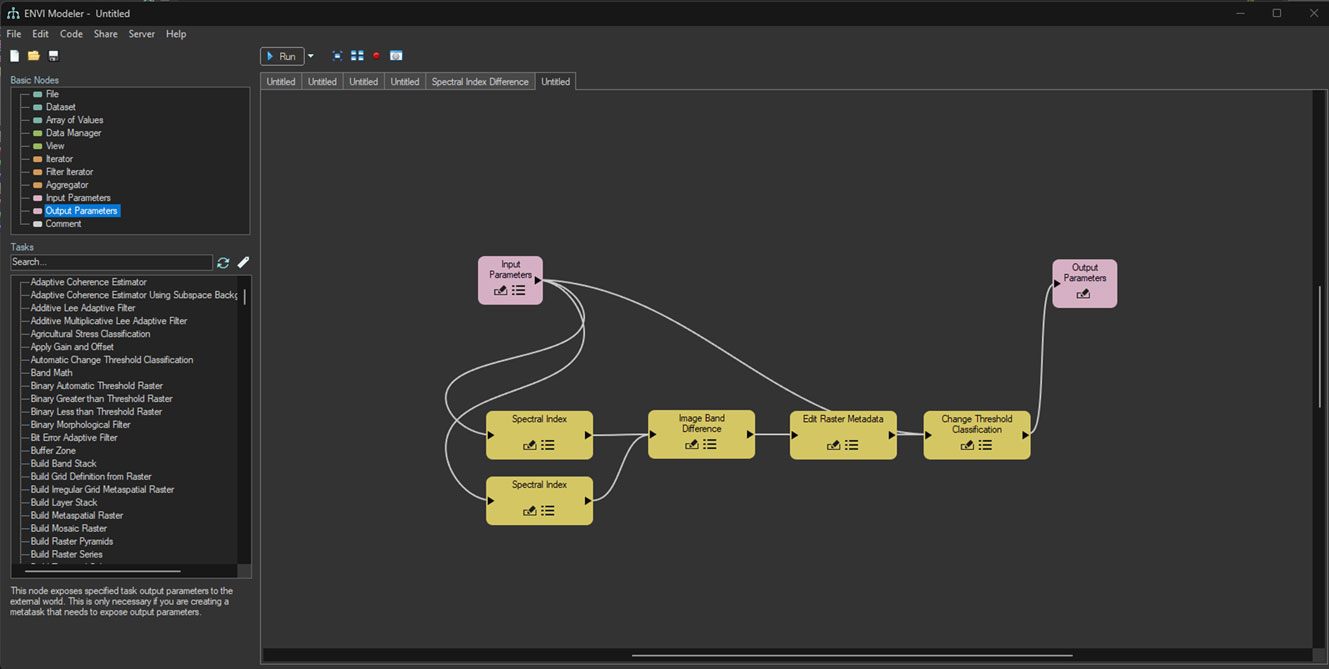1329x669 pixels.
Task: Click the blue four-square grid icon in toolbar
Action: 357,56
